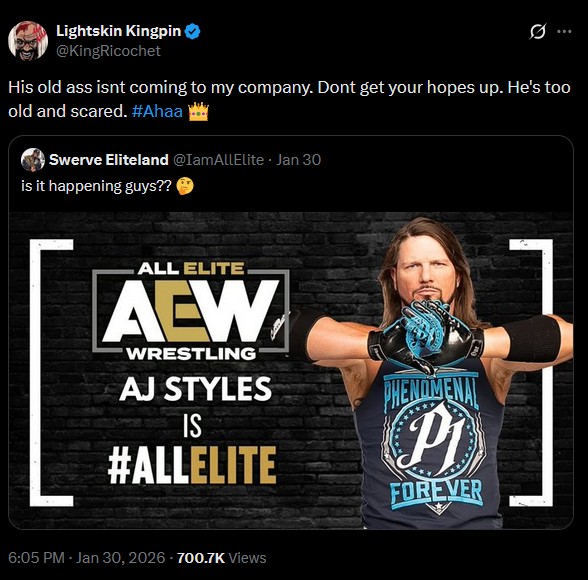588x580 pixels.
Task: Click the Lightskin Kingpin display name
Action: click(x=118, y=31)
